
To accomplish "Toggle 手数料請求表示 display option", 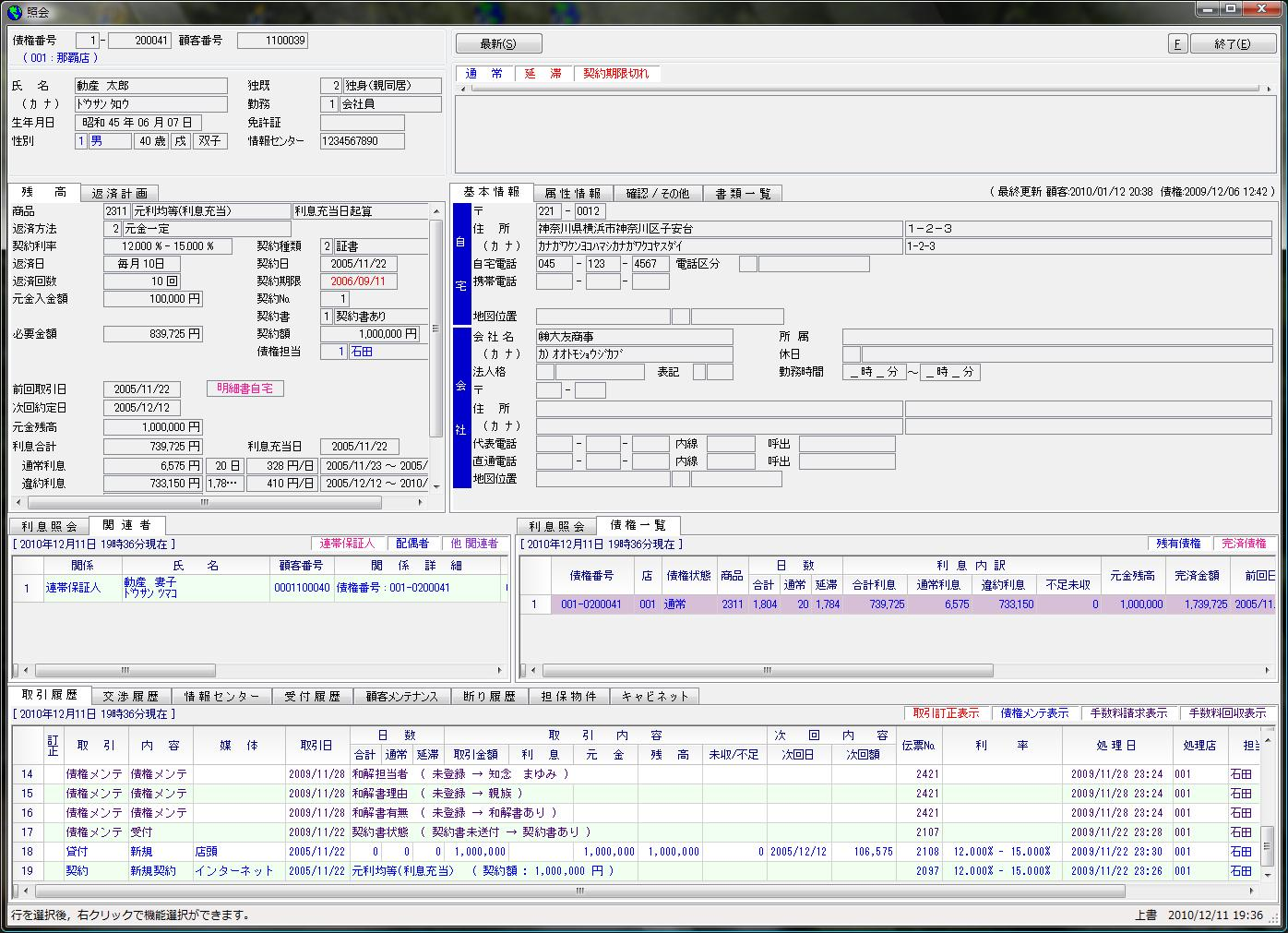I will pos(1128,713).
